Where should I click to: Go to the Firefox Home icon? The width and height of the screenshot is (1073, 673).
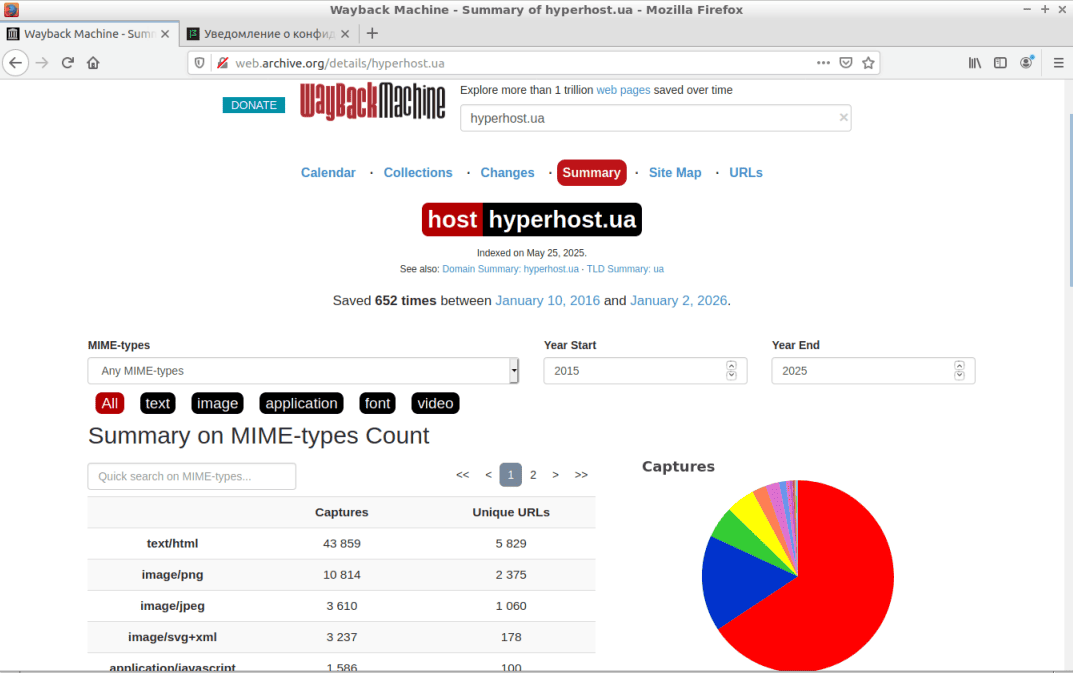click(93, 62)
